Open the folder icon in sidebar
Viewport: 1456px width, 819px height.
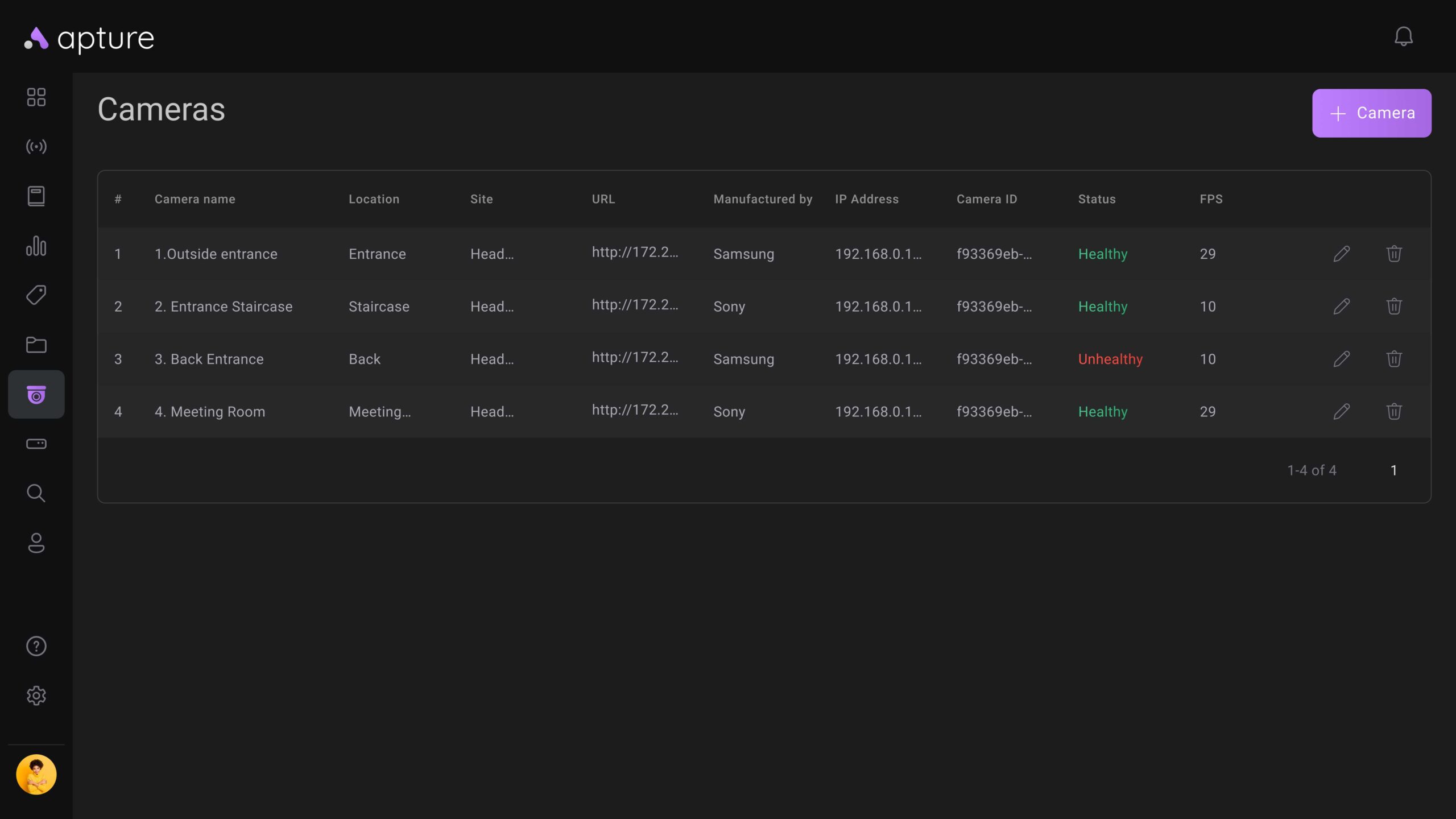36,345
